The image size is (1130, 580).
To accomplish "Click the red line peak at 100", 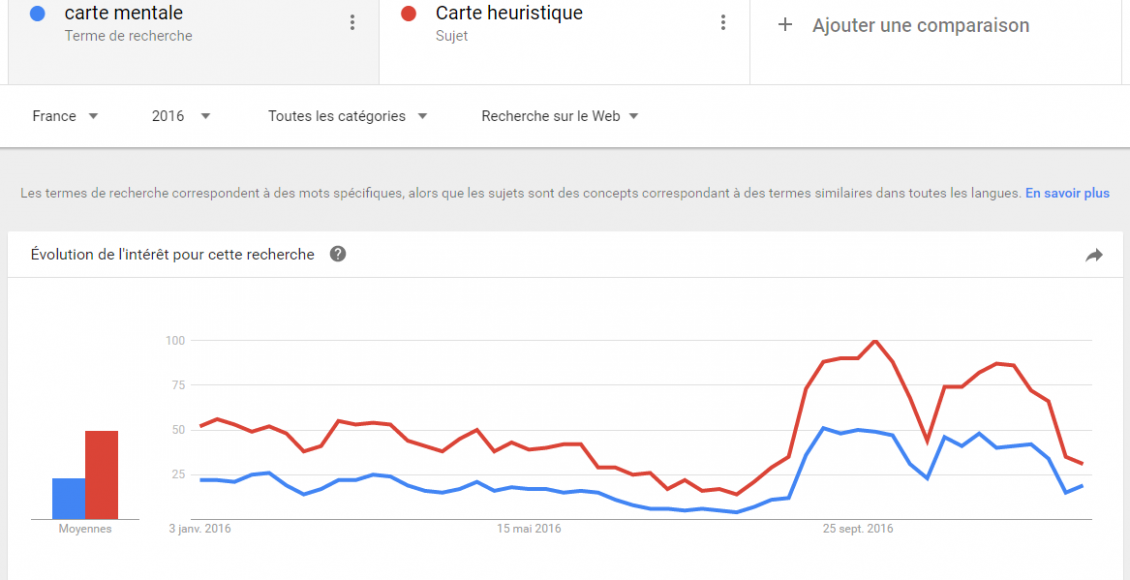I will (x=875, y=341).
